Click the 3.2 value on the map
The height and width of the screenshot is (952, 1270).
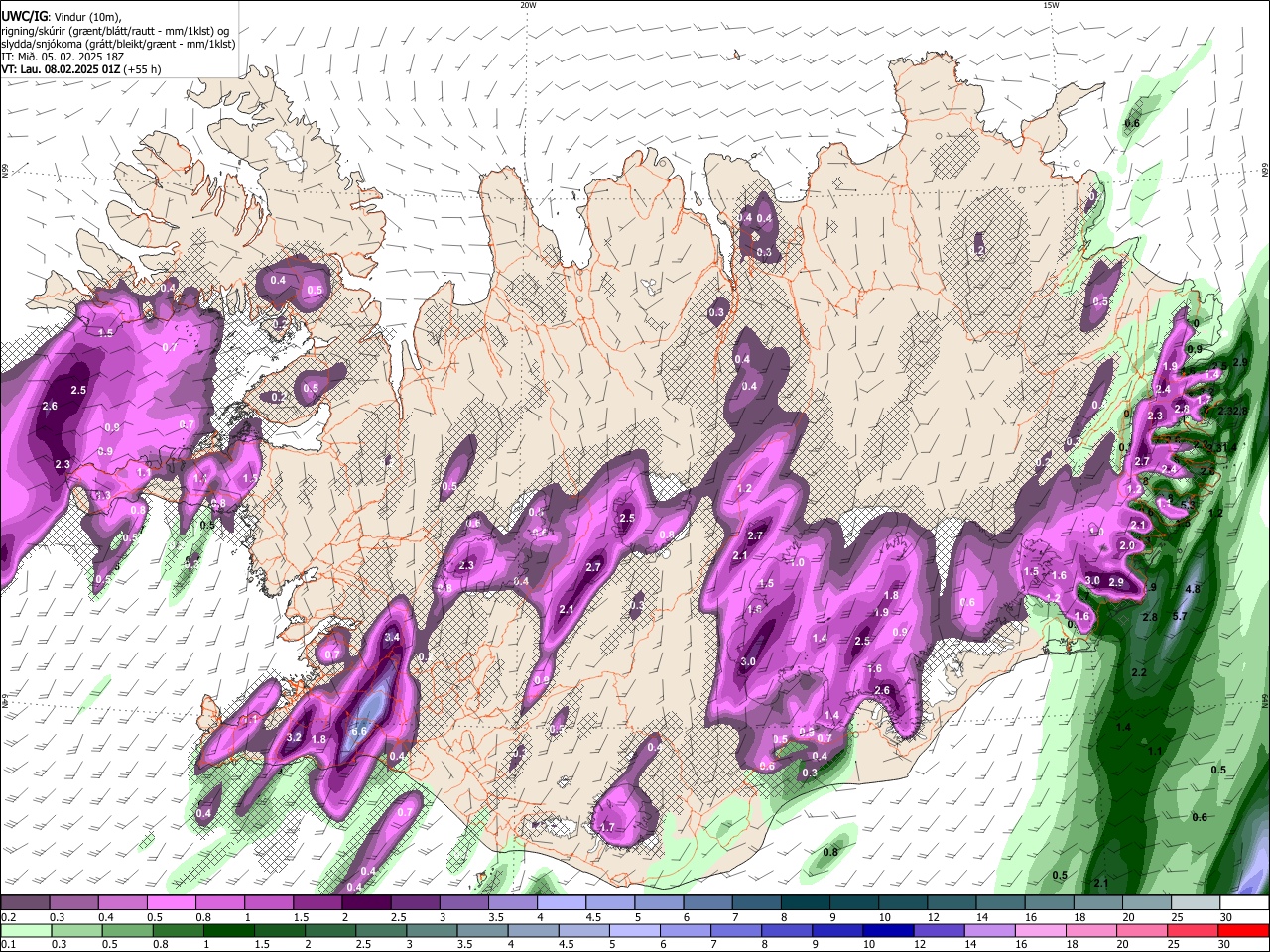click(294, 738)
